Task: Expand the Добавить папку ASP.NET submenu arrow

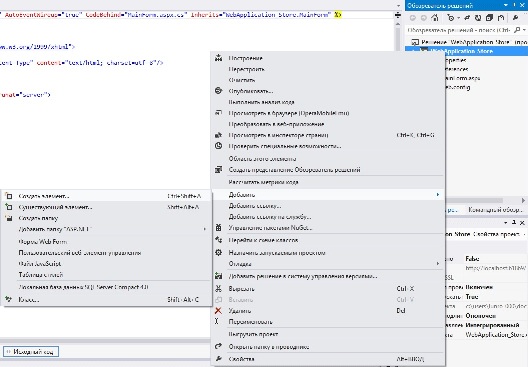Action: coord(205,229)
